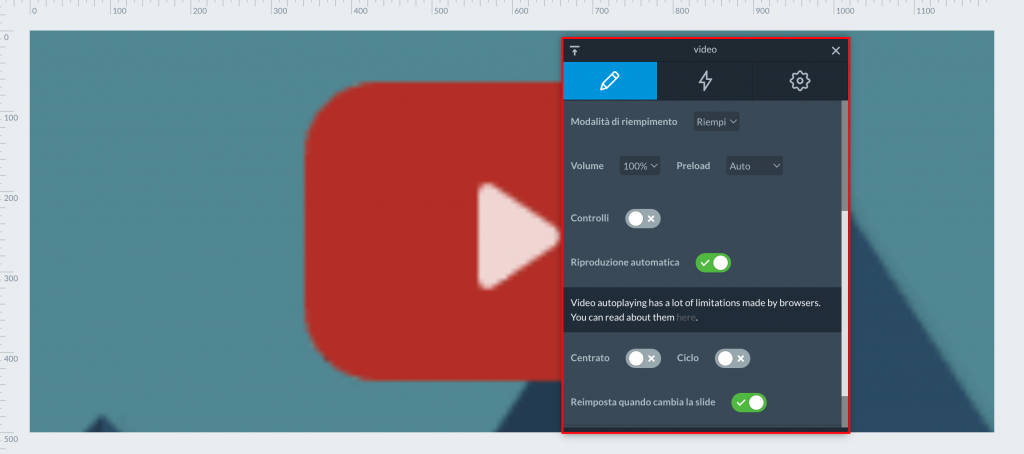Viewport: 1024px width, 454px height.
Task: Click the 'Preload' label text
Action: [693, 166]
